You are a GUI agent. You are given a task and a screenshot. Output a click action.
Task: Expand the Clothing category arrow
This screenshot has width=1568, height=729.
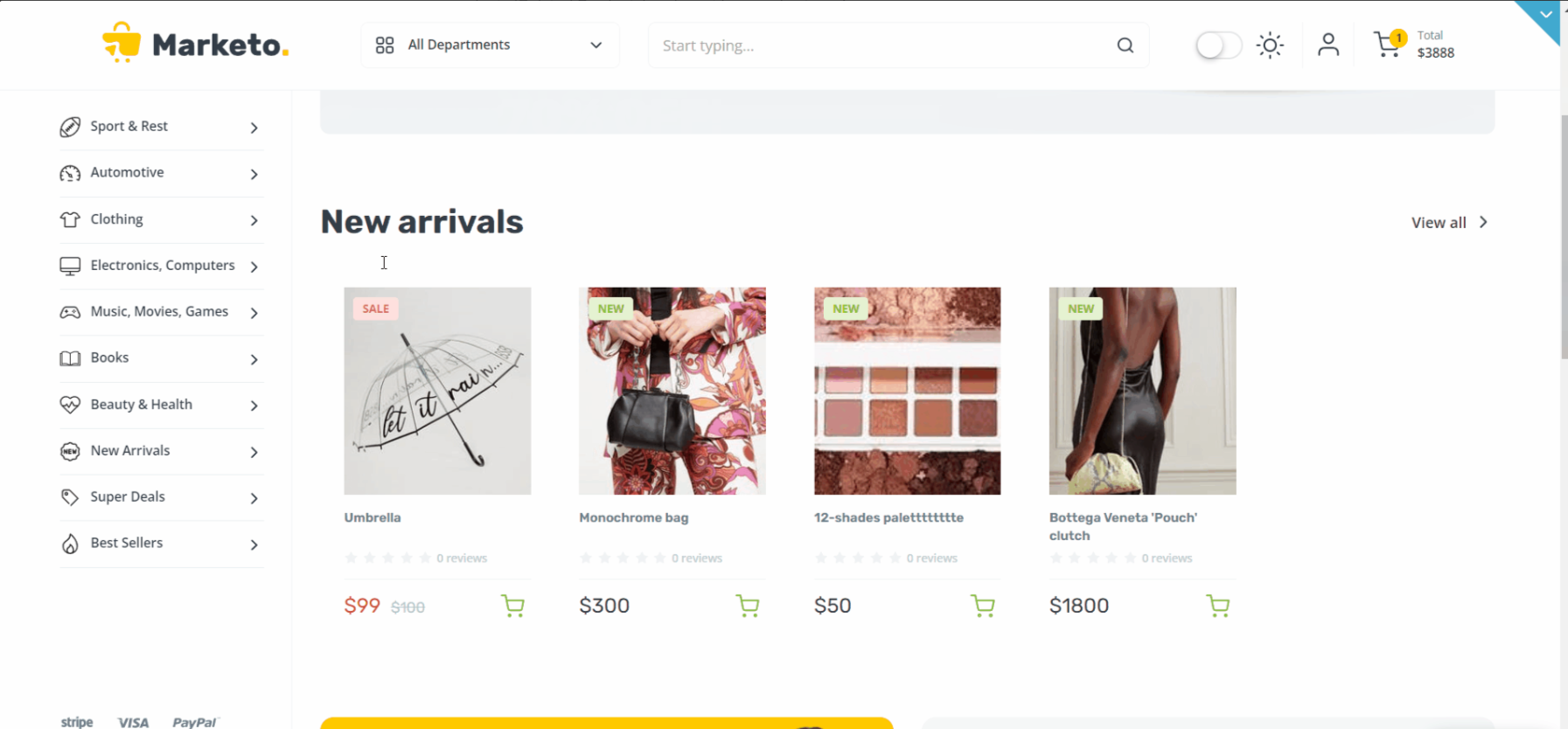point(254,220)
